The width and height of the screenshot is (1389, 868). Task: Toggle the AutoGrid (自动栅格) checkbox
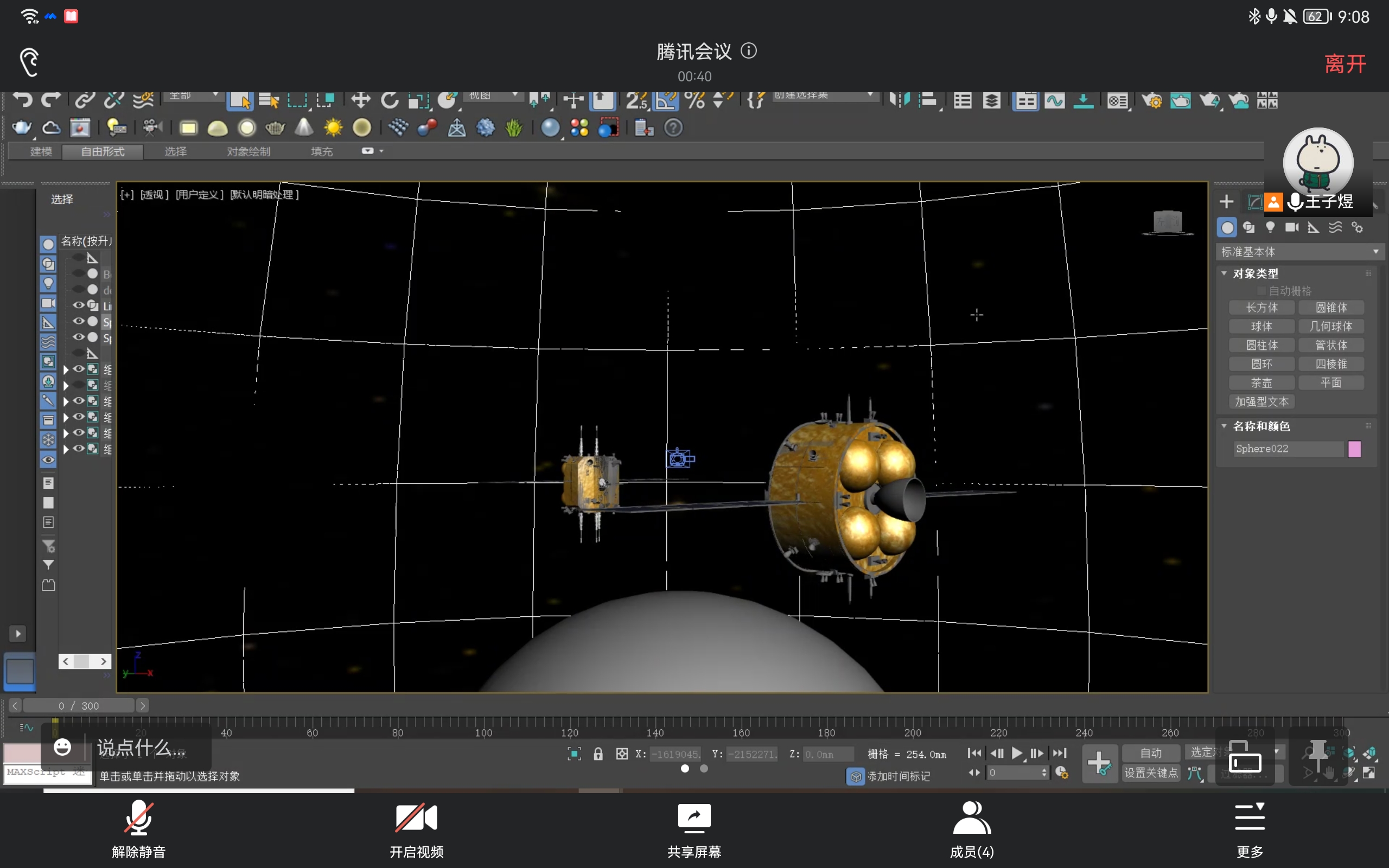pyautogui.click(x=1261, y=291)
